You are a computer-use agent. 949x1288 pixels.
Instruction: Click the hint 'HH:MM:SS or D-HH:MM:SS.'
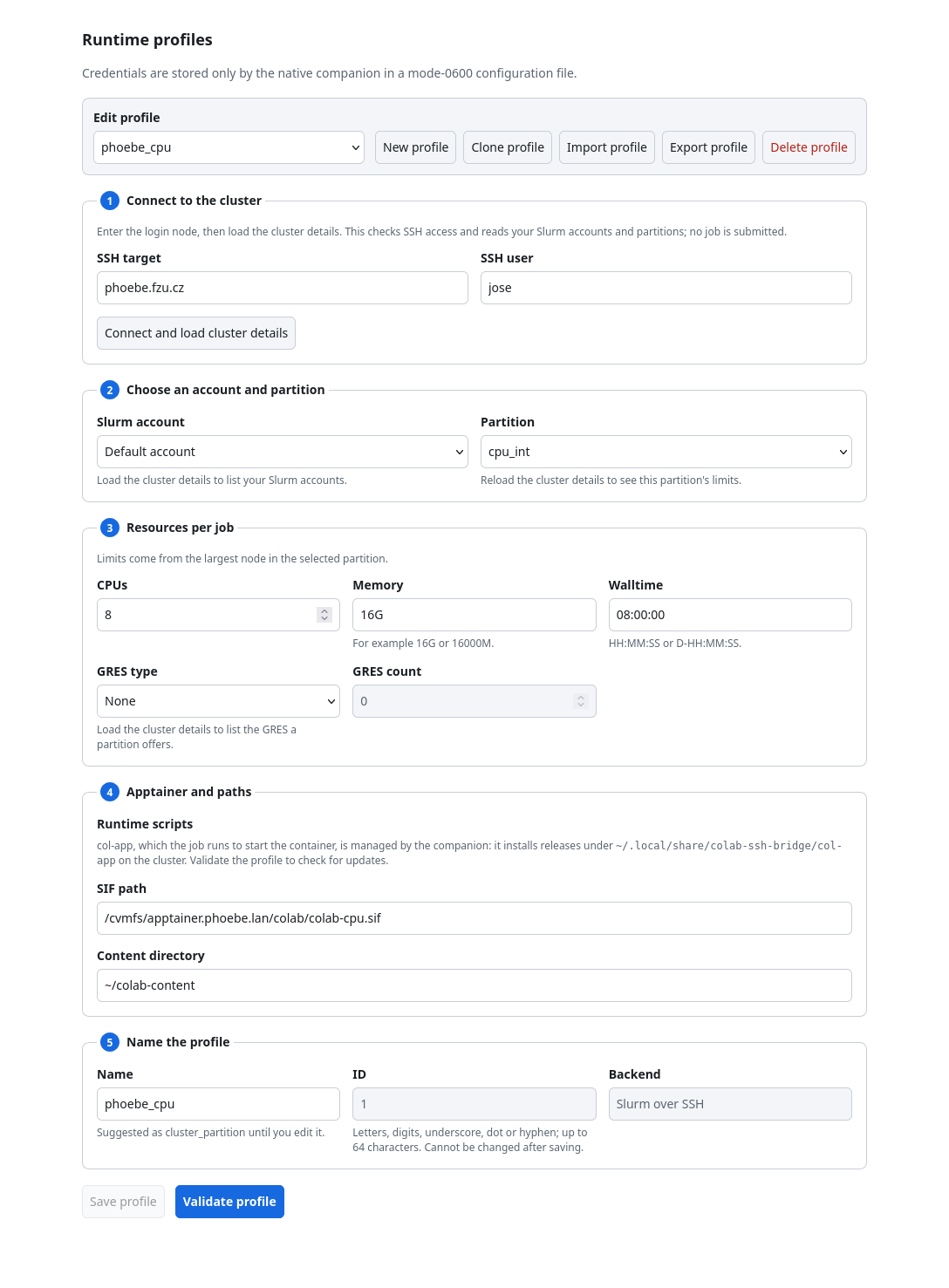675,644
